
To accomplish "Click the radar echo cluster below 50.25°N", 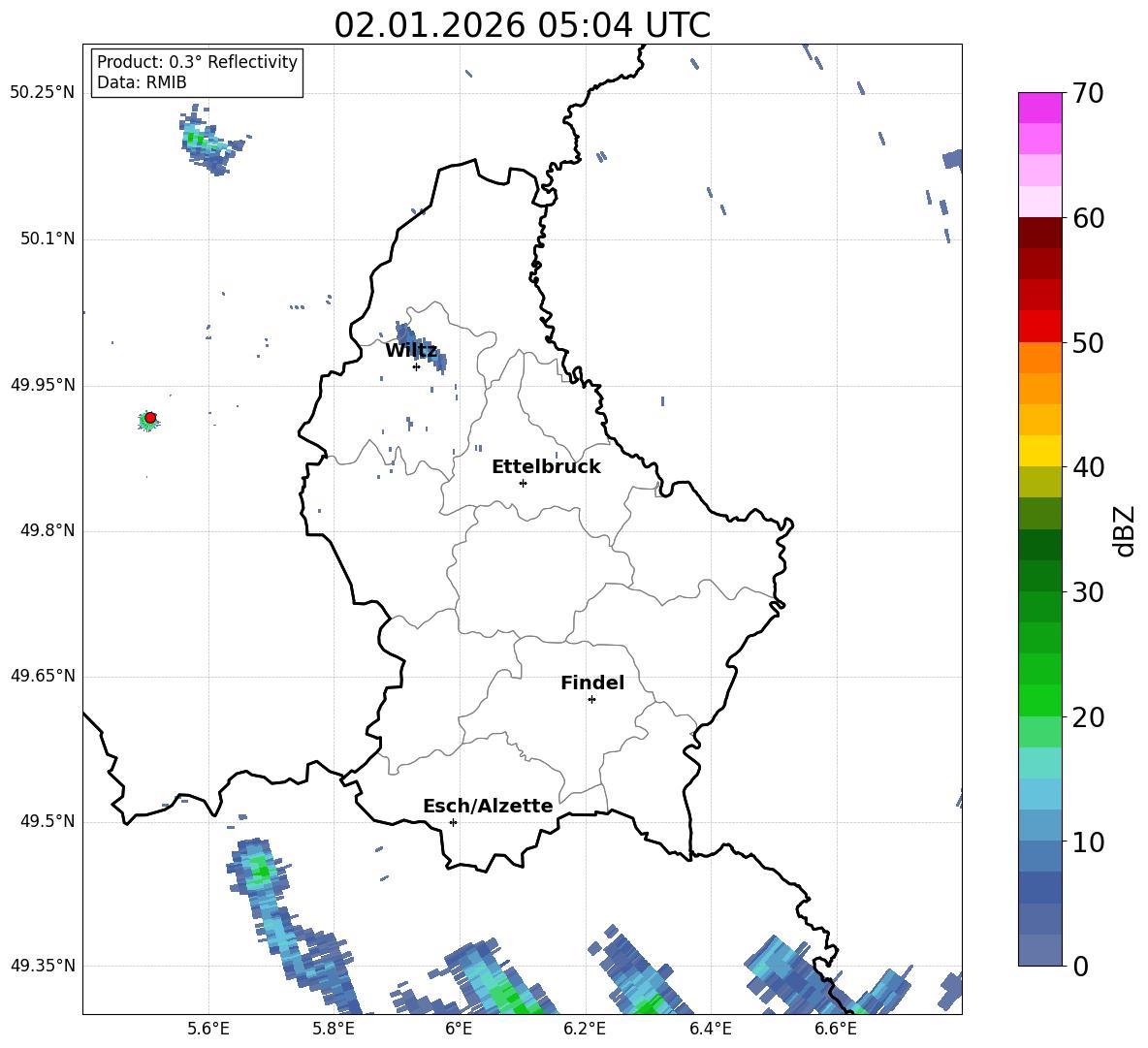I will click(210, 142).
